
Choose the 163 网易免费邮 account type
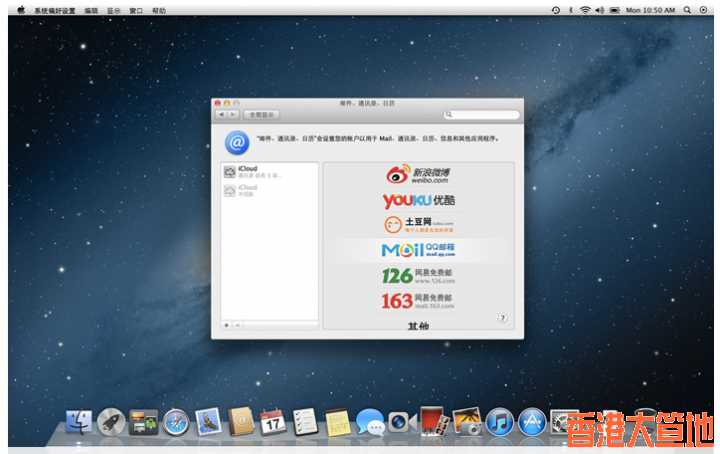(x=418, y=301)
